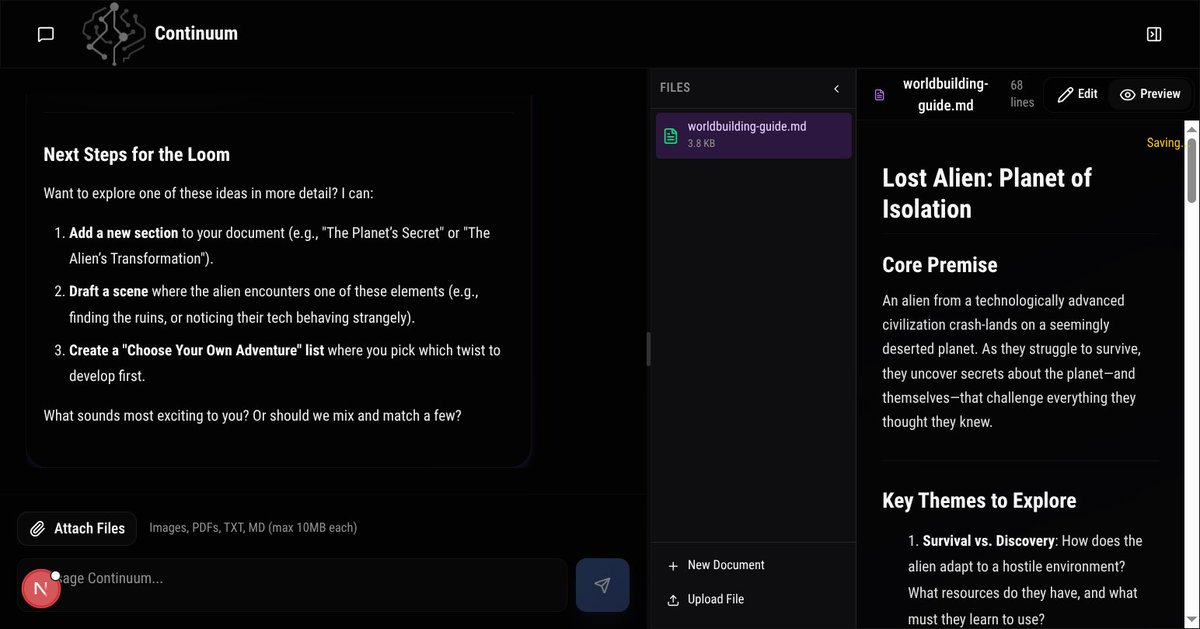Viewport: 1200px width, 629px height.
Task: Send message with the paper plane button
Action: pos(602,585)
